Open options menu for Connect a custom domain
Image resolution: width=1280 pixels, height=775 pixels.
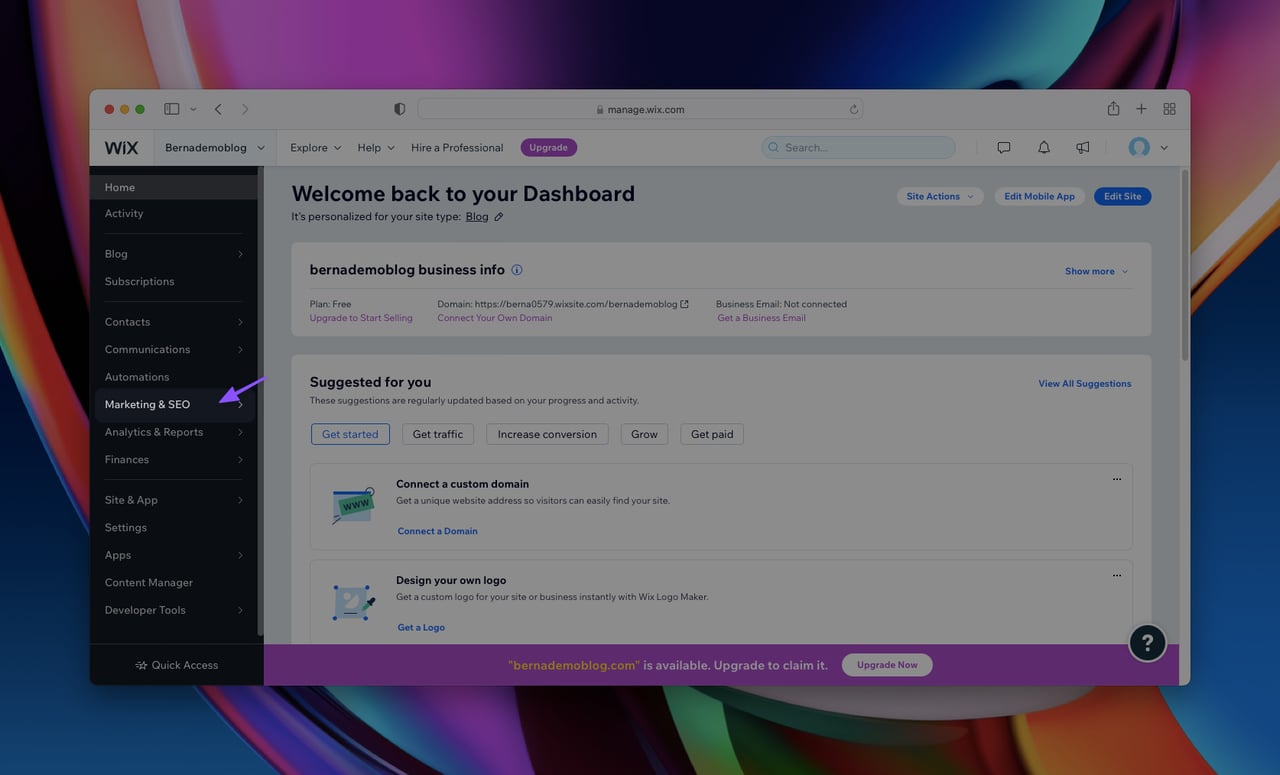(x=1117, y=479)
